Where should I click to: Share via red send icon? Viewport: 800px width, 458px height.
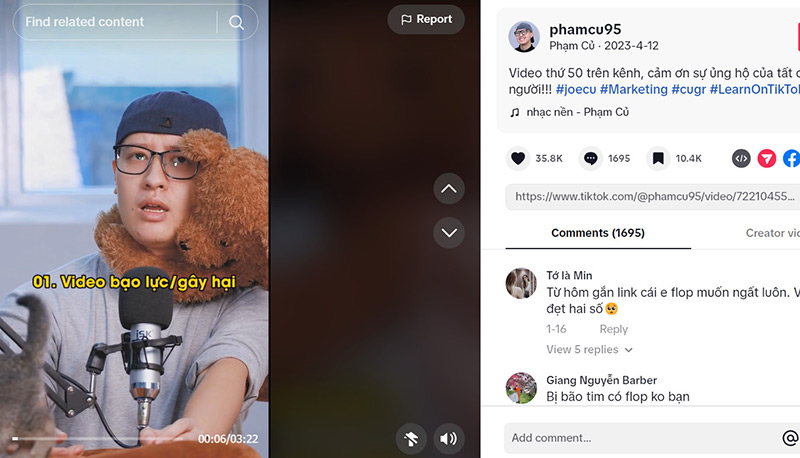(766, 159)
